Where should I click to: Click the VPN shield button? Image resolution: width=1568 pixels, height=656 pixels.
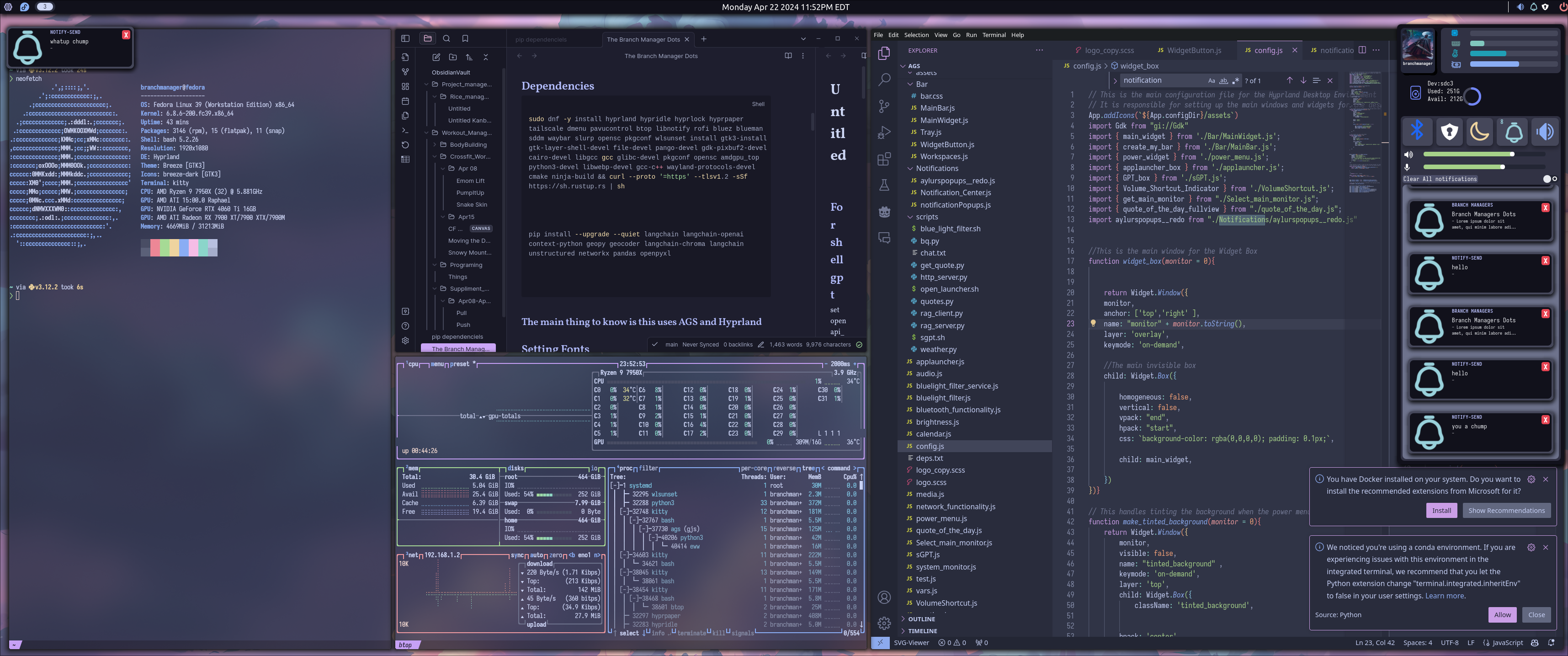click(x=1449, y=131)
